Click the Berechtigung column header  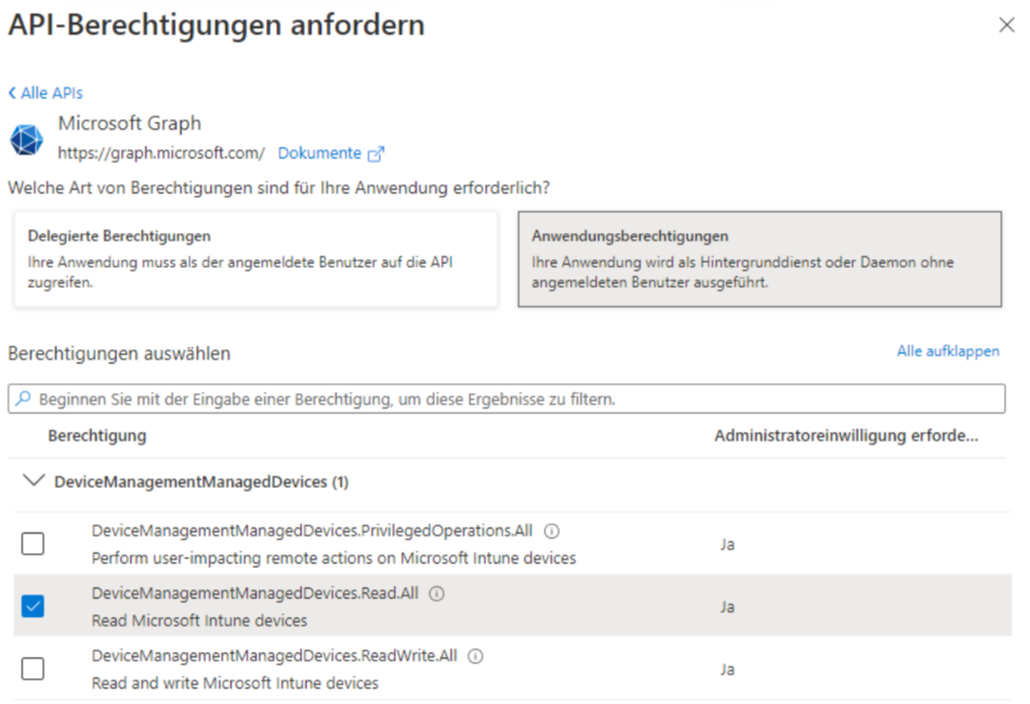97,435
